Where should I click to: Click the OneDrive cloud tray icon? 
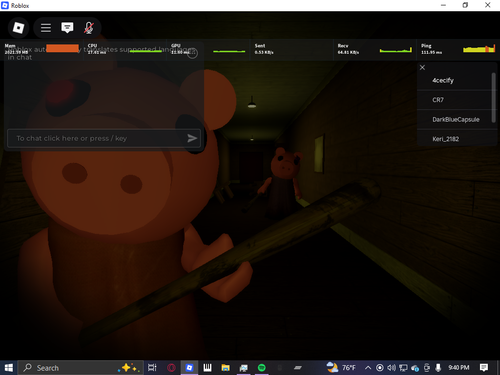(415, 368)
